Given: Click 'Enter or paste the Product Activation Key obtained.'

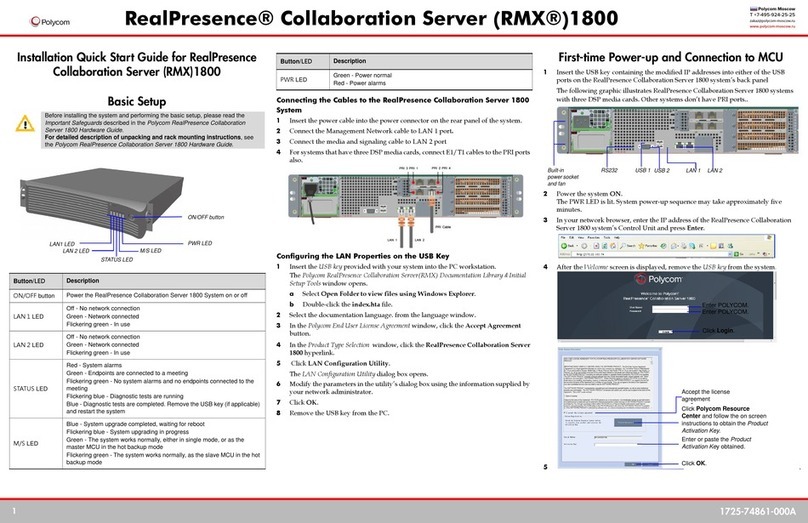Looking at the screenshot, I should click(x=716, y=443).
